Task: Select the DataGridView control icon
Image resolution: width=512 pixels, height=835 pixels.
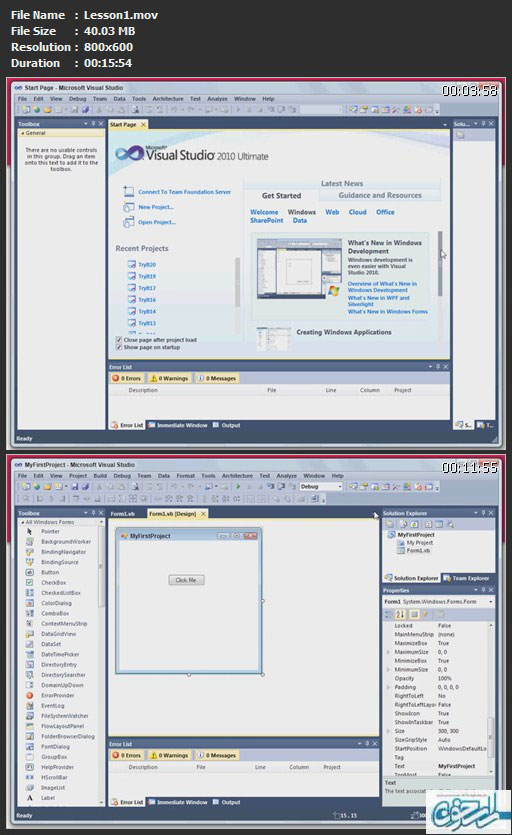Action: coord(29,634)
